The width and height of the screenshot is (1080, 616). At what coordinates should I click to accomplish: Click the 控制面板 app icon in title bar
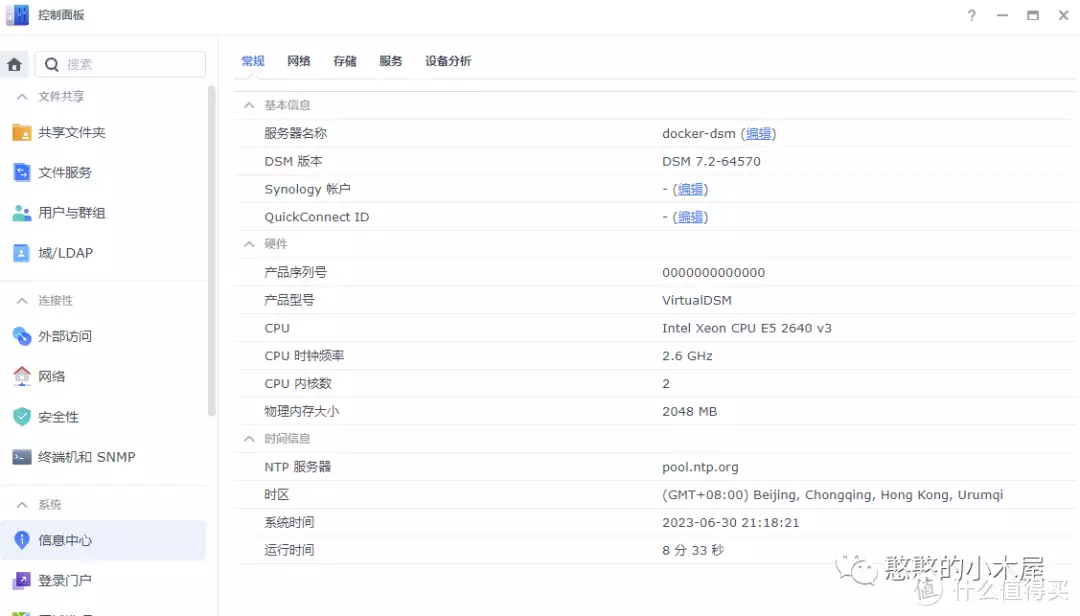[x=17, y=14]
